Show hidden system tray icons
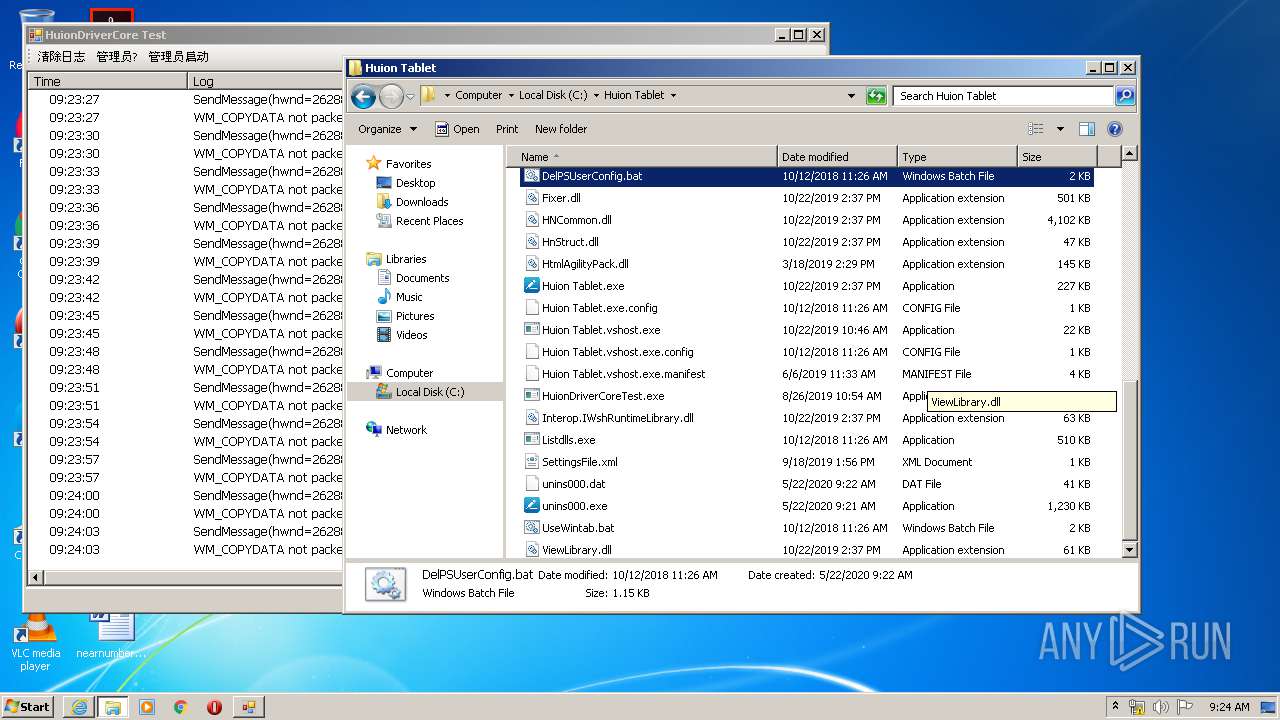Viewport: 1280px width, 720px height. click(1116, 706)
